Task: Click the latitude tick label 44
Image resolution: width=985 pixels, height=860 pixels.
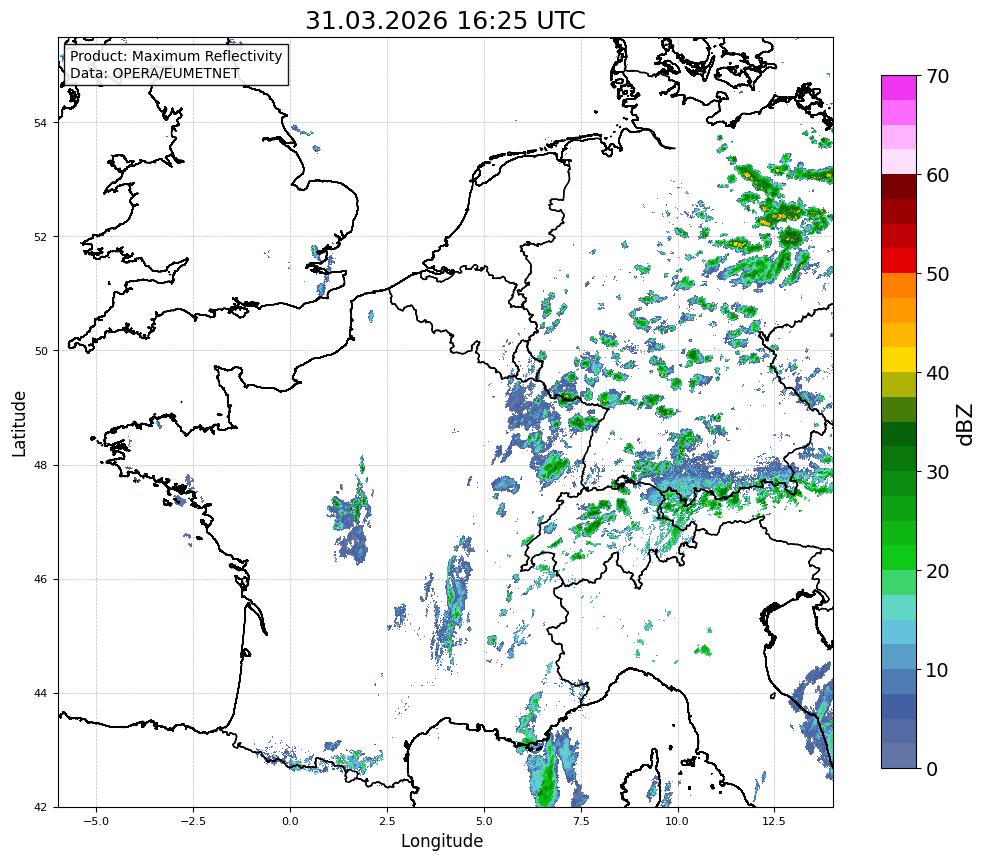Action: 40,694
